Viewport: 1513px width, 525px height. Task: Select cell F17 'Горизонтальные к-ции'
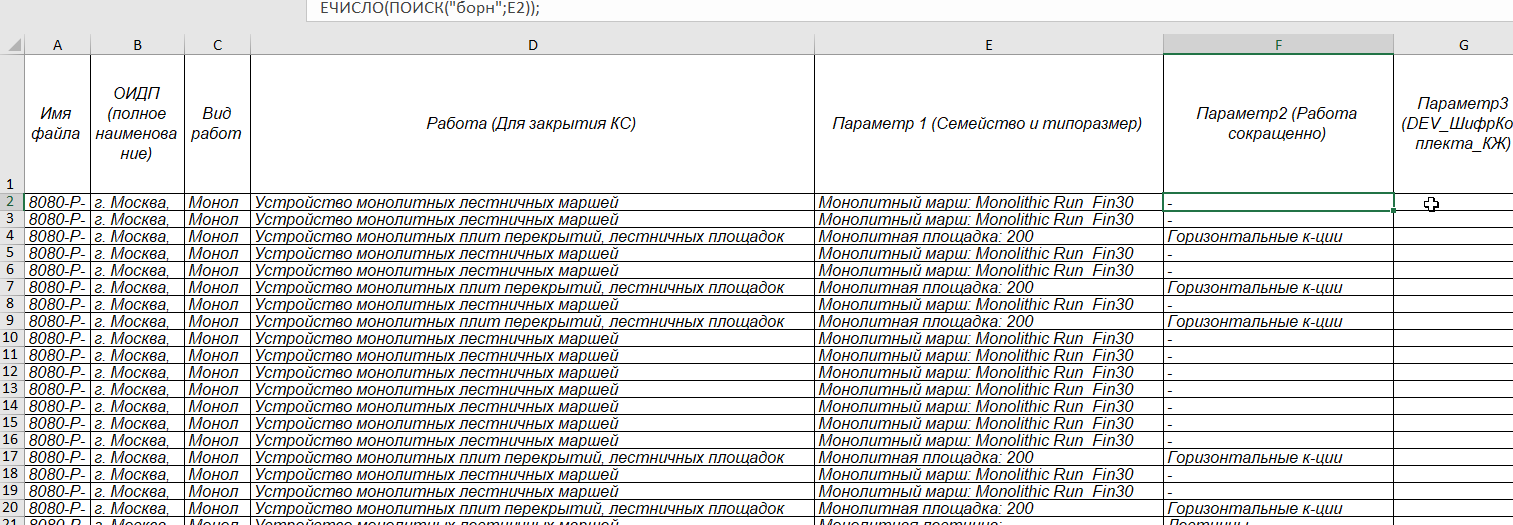click(x=1278, y=457)
